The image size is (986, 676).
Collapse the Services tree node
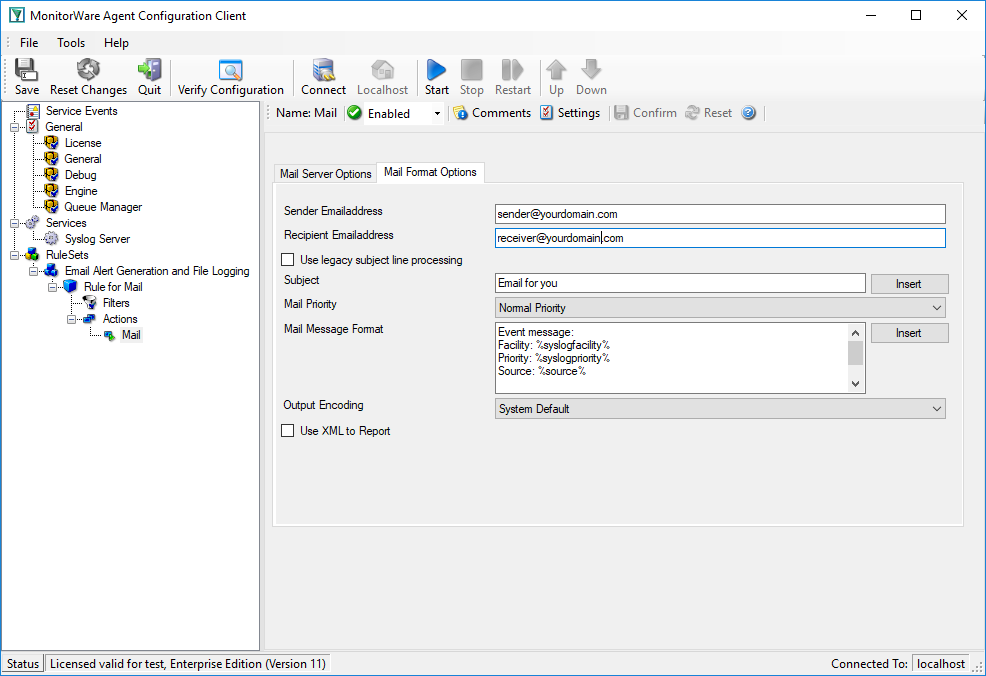point(14,223)
